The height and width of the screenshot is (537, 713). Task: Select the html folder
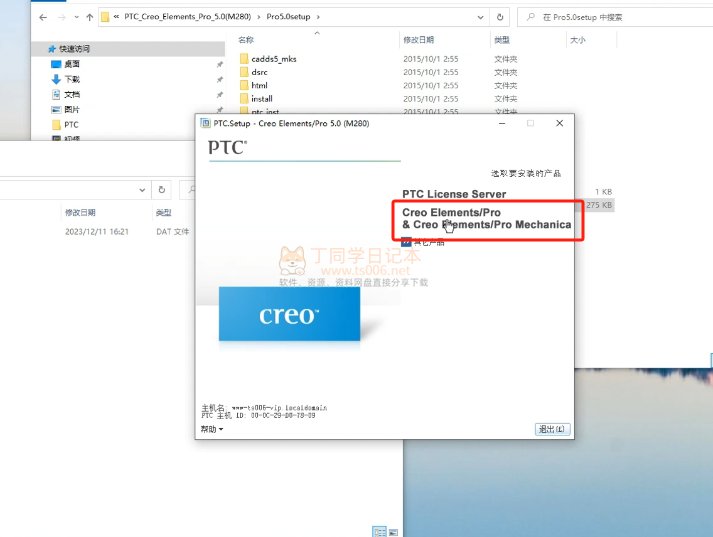tap(259, 85)
